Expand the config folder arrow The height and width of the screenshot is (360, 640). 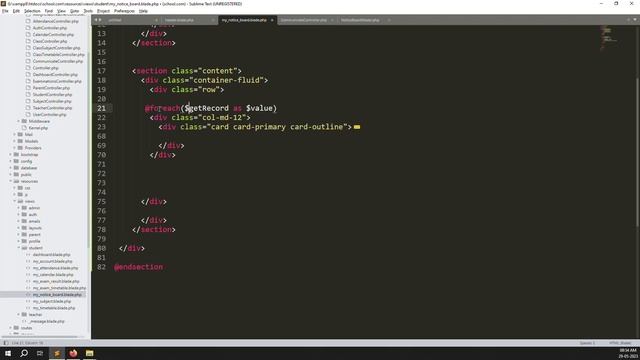click(x=11, y=161)
